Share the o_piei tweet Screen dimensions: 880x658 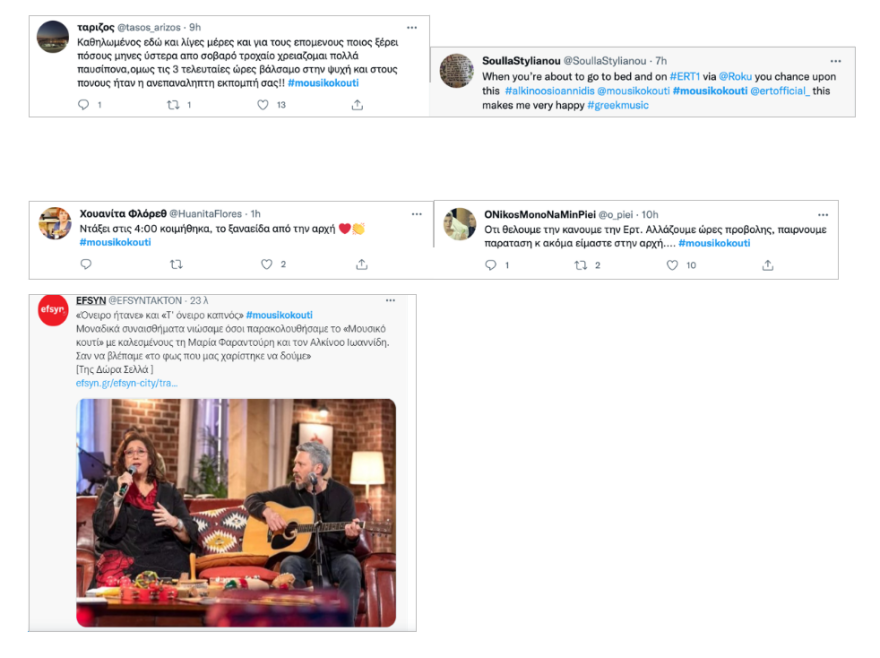pyautogui.click(x=768, y=265)
